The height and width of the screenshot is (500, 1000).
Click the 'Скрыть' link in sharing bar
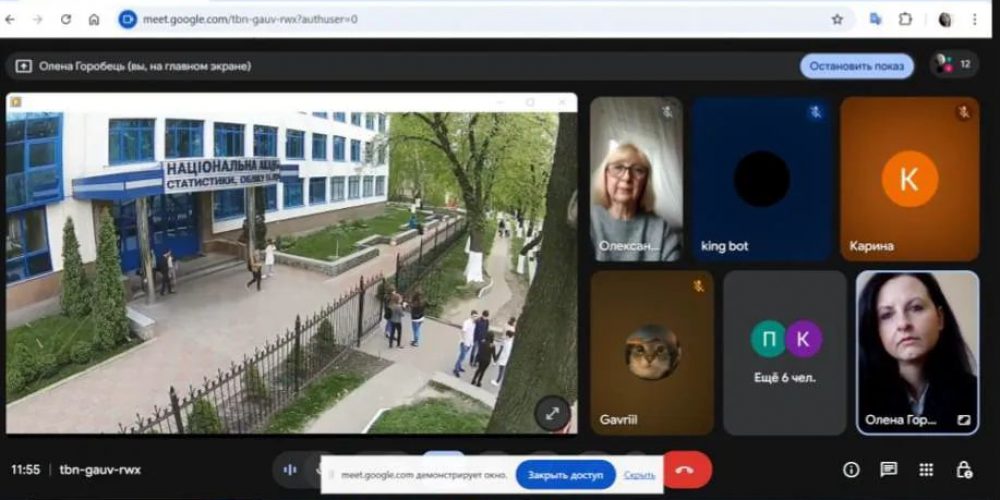(640, 475)
